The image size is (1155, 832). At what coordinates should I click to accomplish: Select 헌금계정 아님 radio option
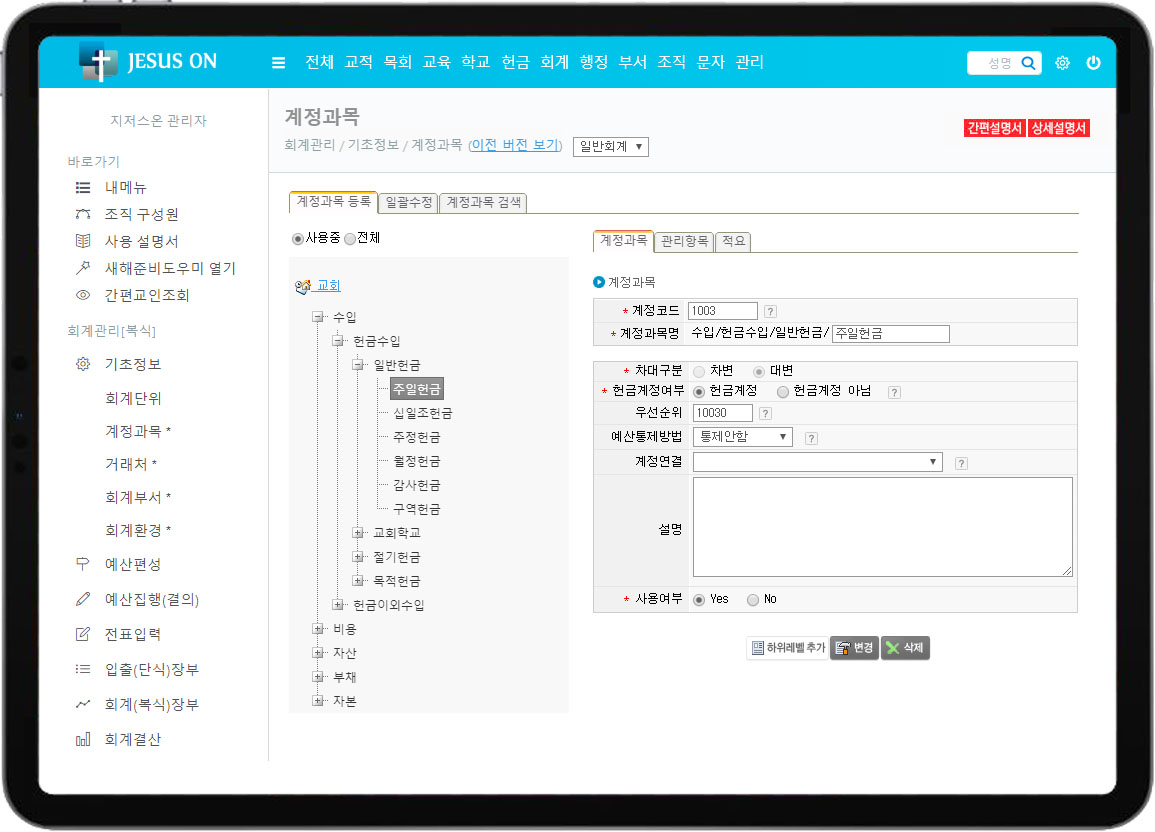point(782,391)
